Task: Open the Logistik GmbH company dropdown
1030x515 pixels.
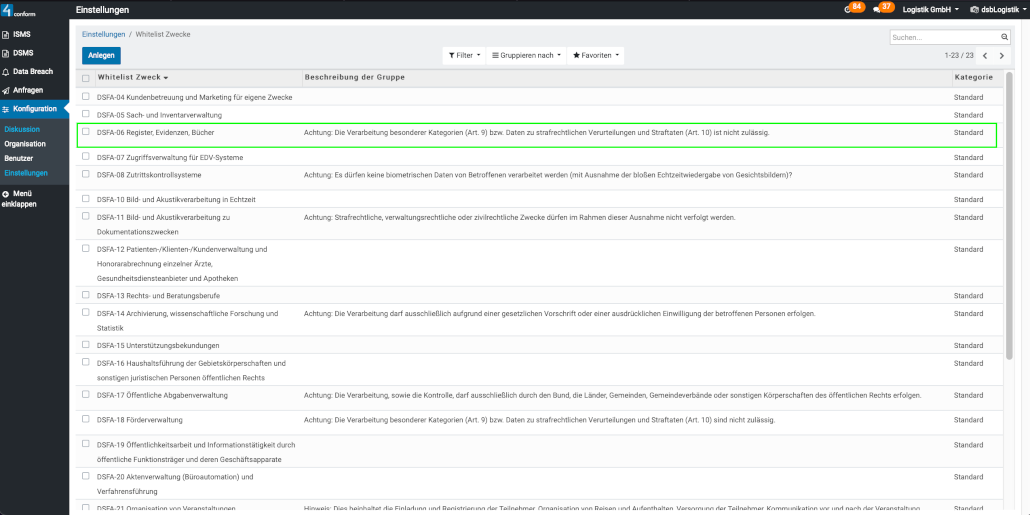Action: [x=930, y=9]
